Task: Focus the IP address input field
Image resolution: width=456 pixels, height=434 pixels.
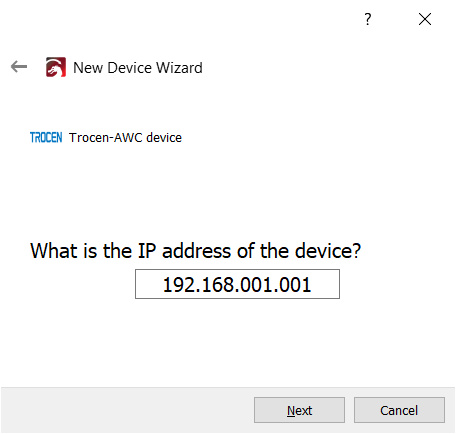Action: pyautogui.click(x=237, y=284)
